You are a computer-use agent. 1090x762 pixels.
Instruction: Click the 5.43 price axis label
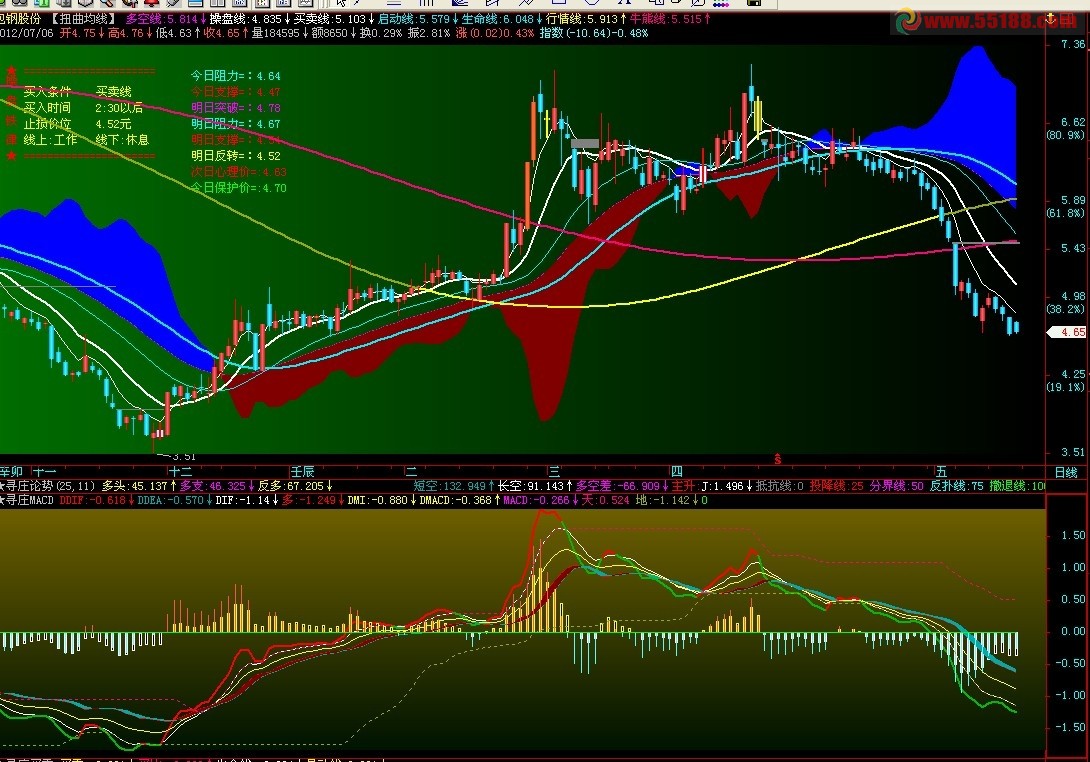pyautogui.click(x=1073, y=248)
